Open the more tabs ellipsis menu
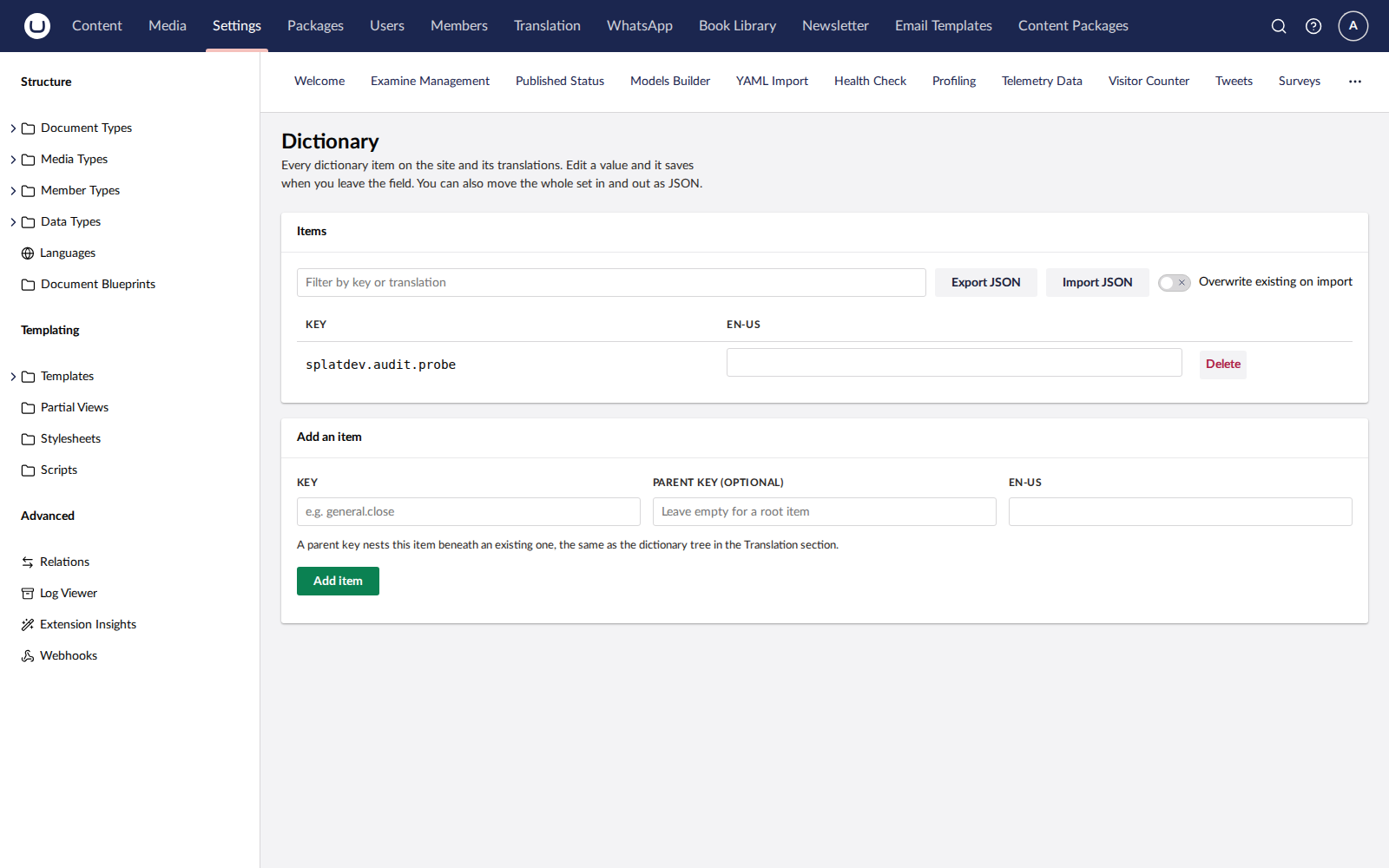The image size is (1389, 868). click(x=1355, y=82)
